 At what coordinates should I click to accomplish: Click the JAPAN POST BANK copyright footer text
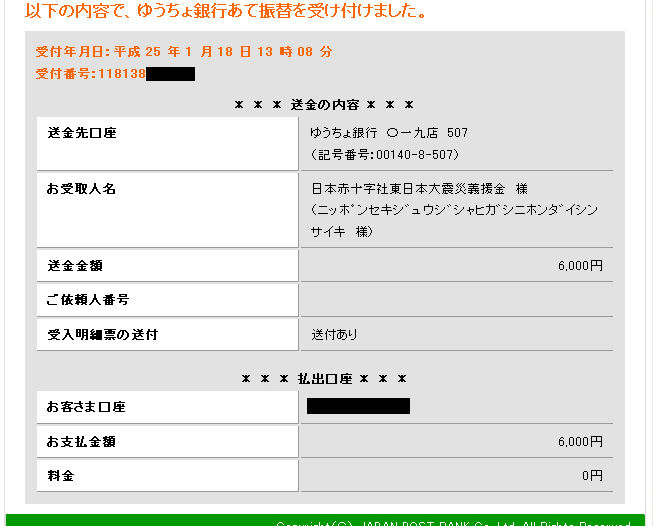tap(453, 523)
